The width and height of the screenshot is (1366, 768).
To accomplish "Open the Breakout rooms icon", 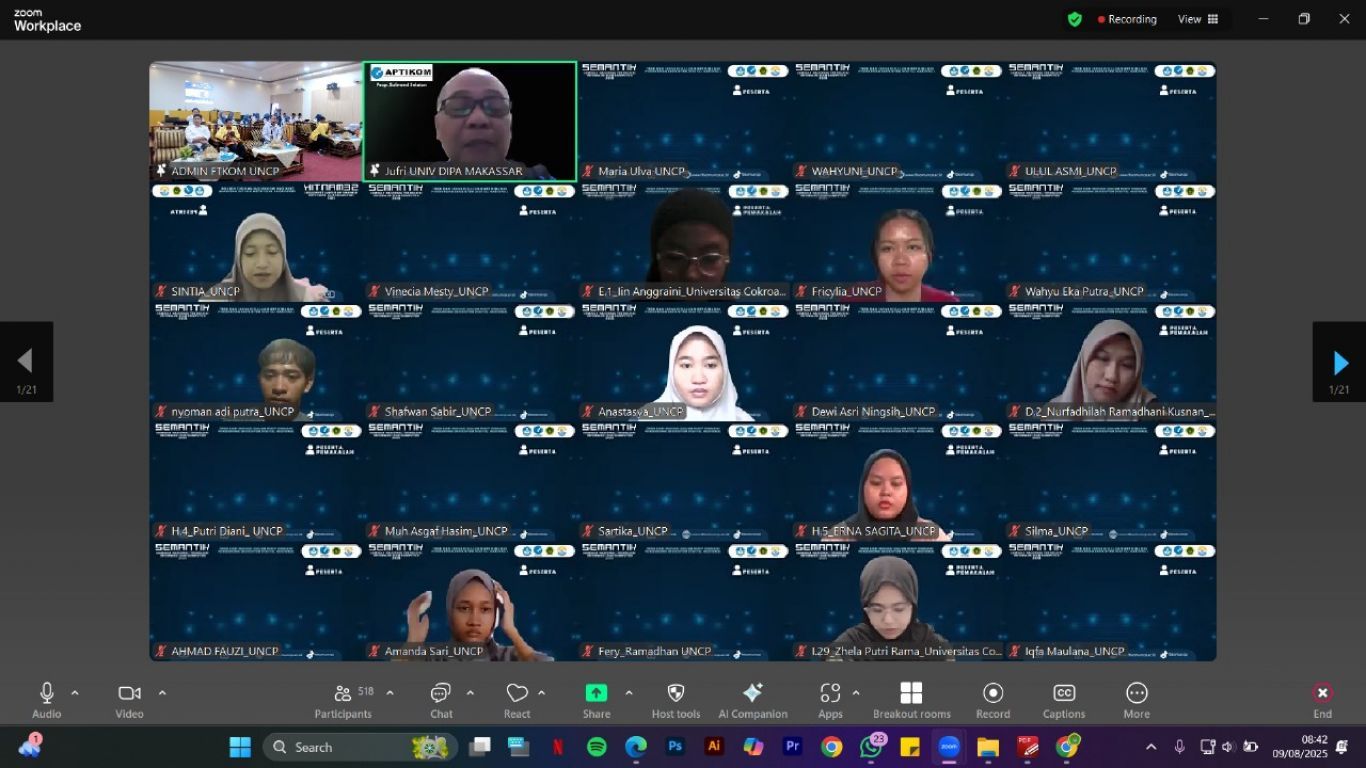I will (911, 694).
